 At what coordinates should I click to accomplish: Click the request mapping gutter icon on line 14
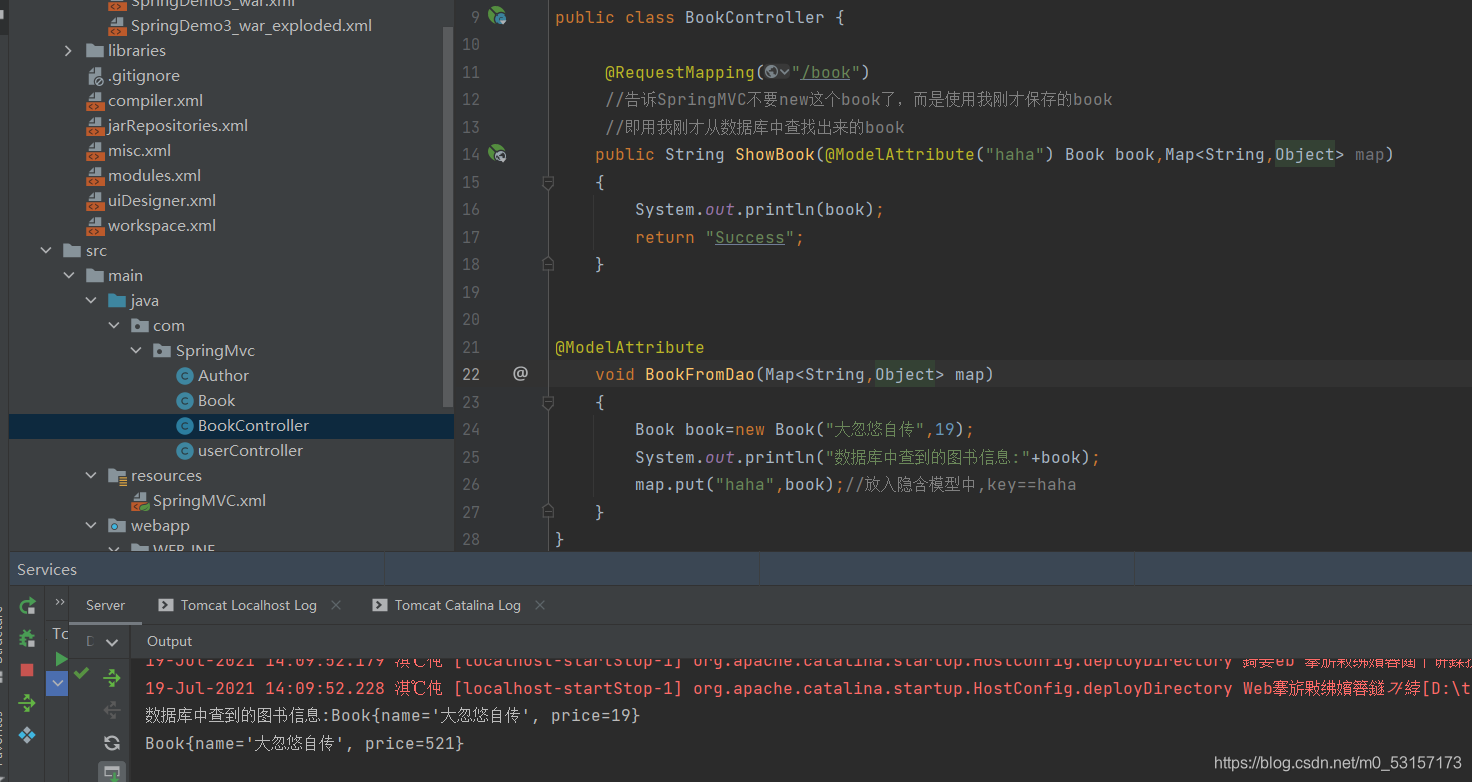[497, 153]
